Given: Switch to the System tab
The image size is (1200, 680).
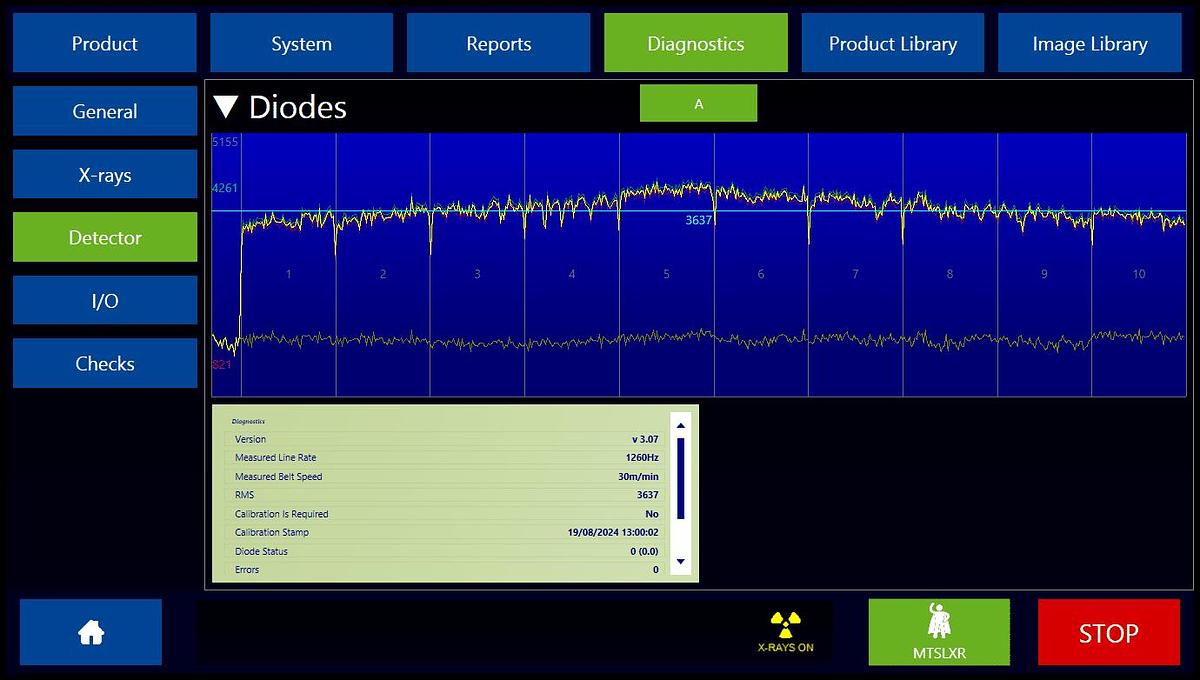Looking at the screenshot, I should [301, 44].
